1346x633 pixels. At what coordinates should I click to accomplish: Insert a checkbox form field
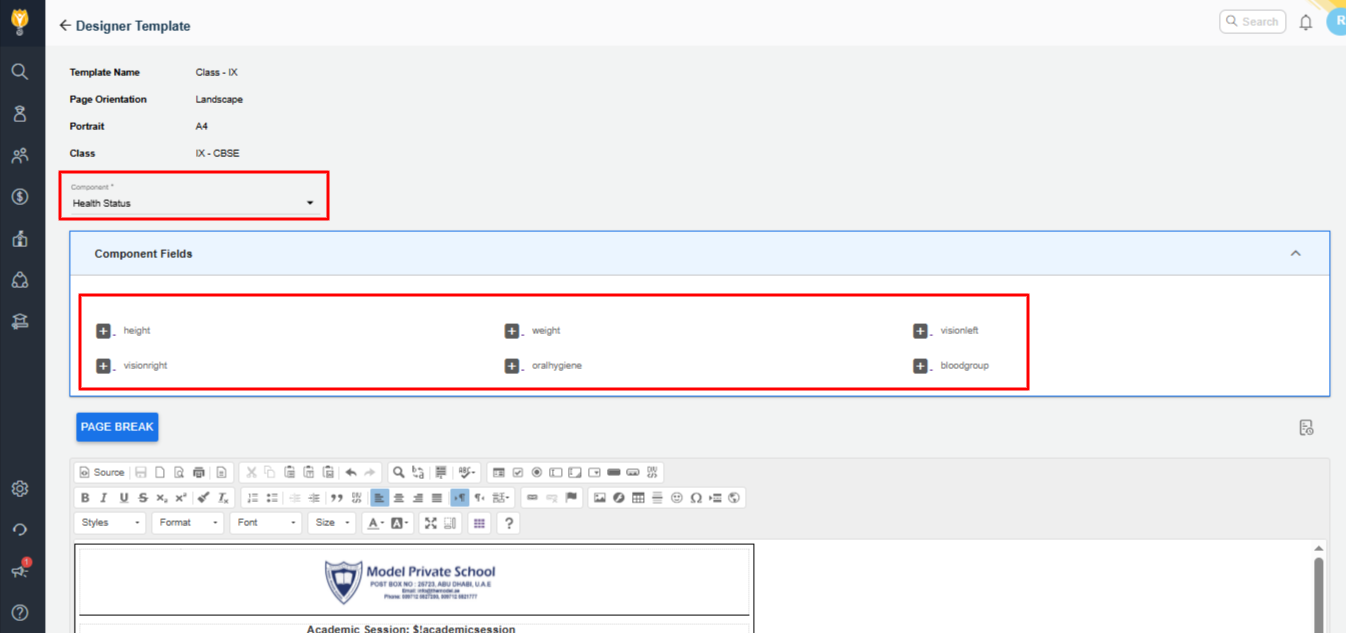pyautogui.click(x=518, y=473)
